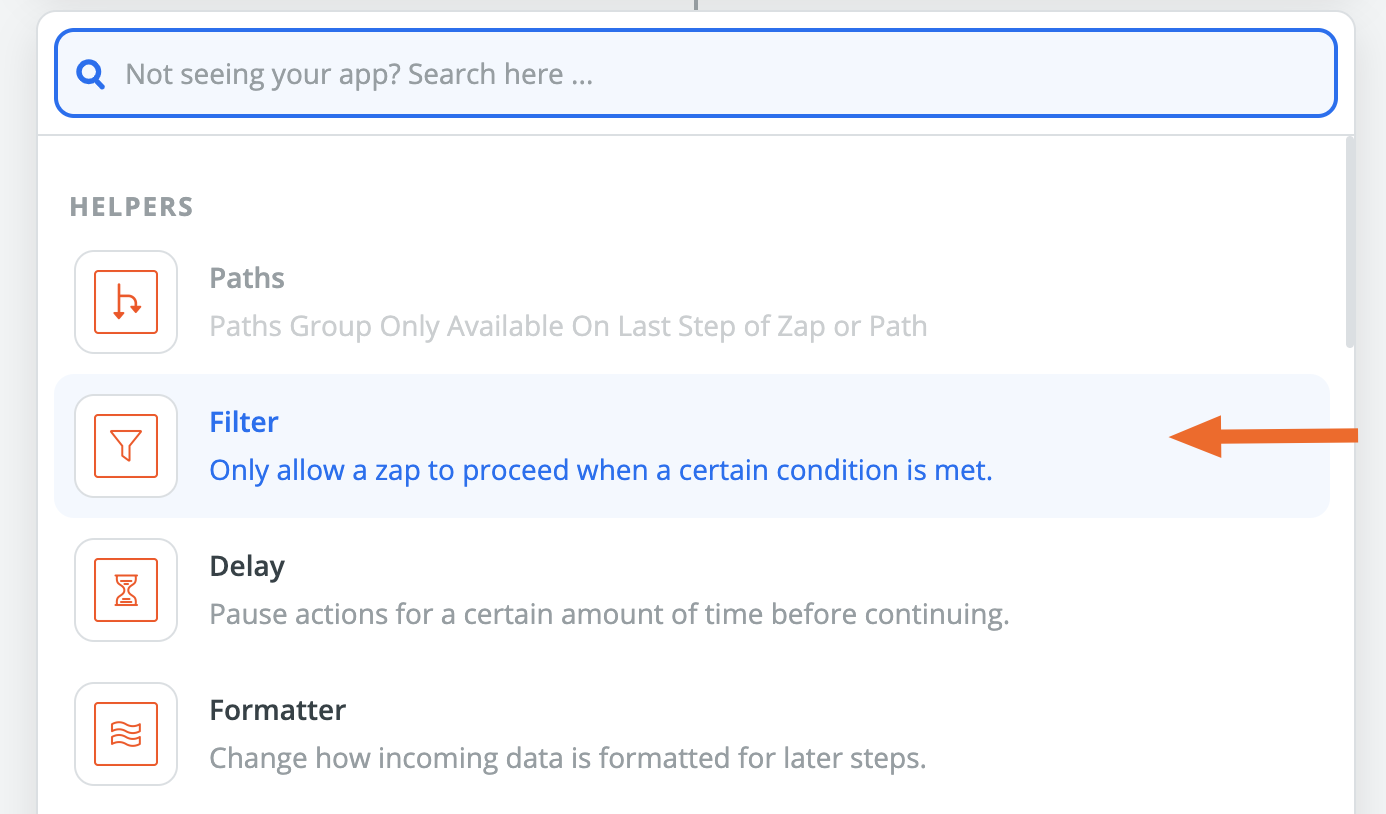
Task: Click 'Change how incoming data is formatted' text
Action: [567, 758]
